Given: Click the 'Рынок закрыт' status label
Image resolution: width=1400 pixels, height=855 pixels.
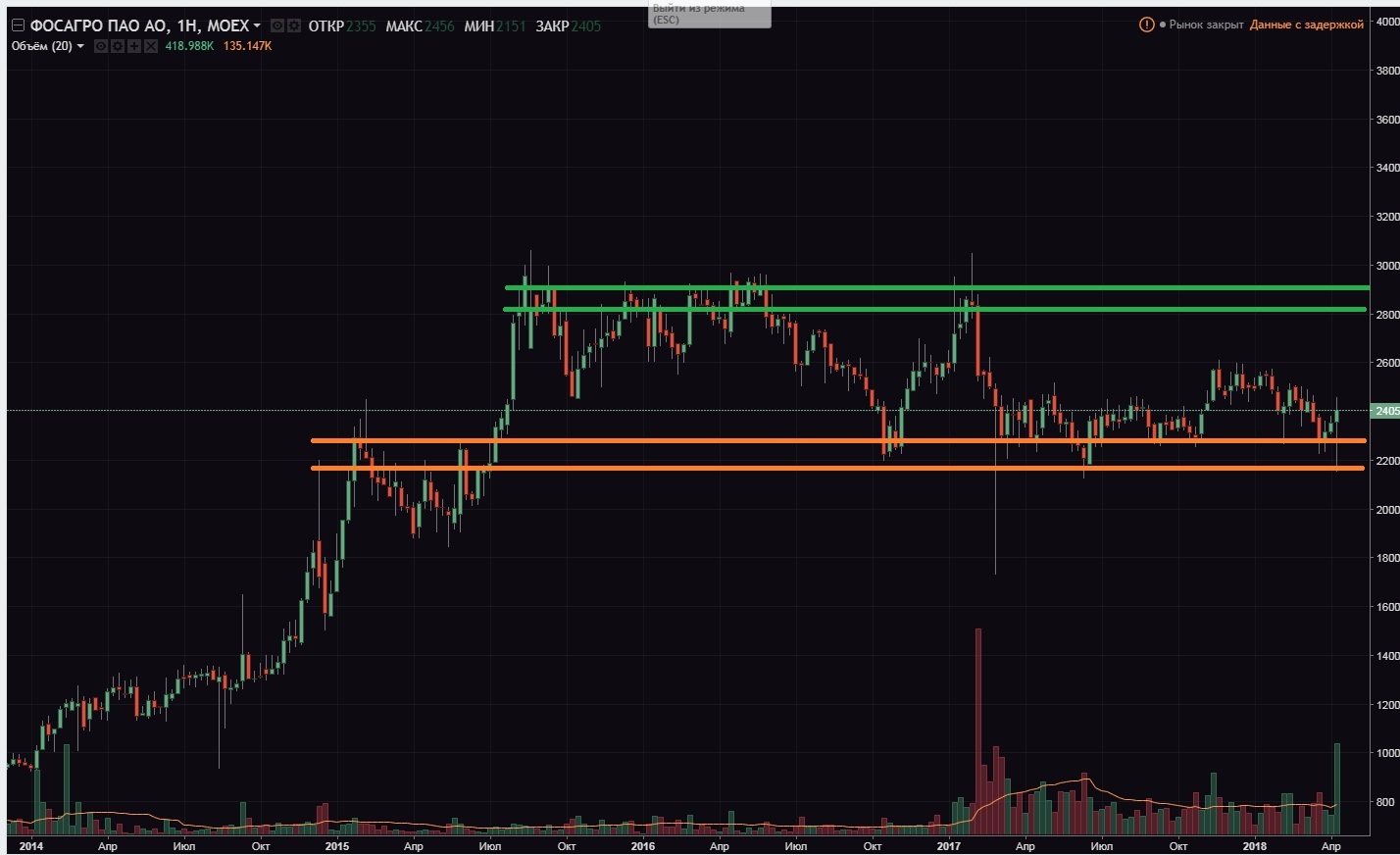Looking at the screenshot, I should [x=1206, y=25].
